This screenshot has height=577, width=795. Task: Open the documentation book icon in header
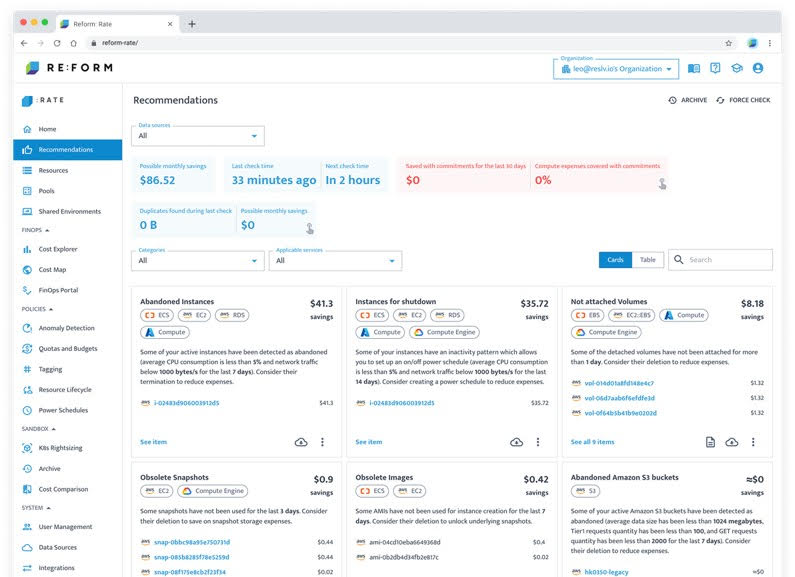[694, 68]
